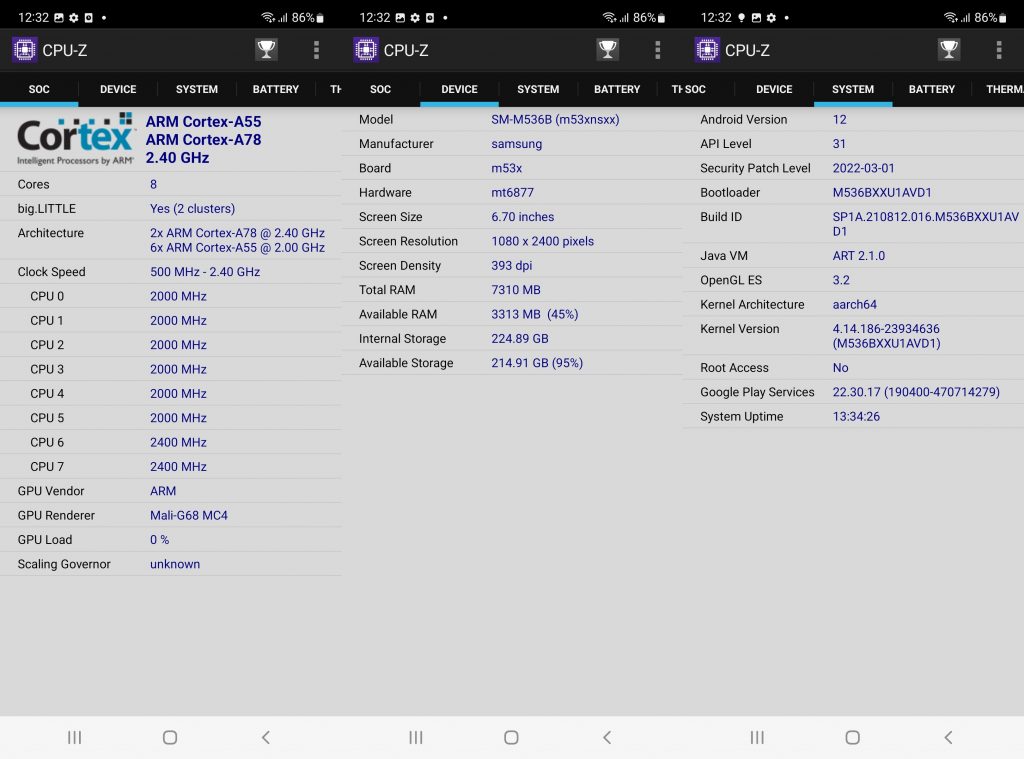Click the CPU-Z app logo in the left panel
Image resolution: width=1024 pixels, height=759 pixels.
pos(25,50)
